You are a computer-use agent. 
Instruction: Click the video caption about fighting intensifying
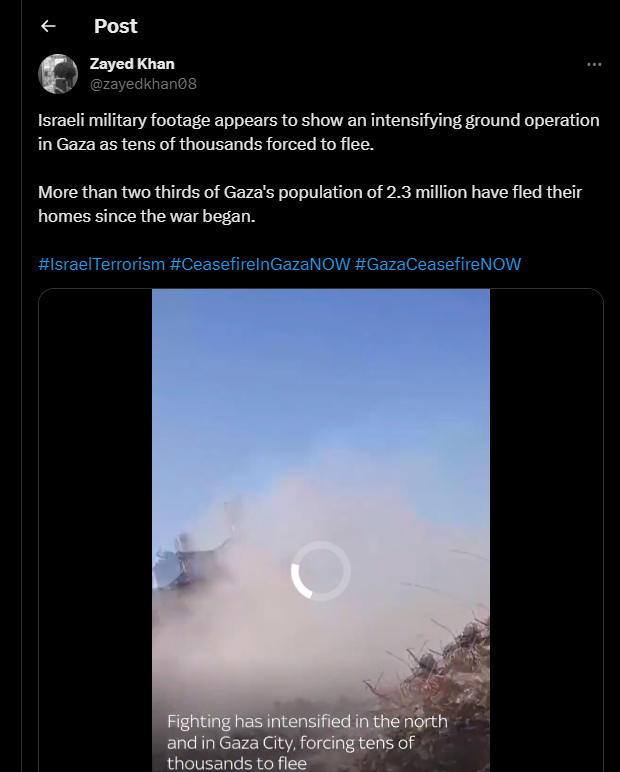click(307, 741)
